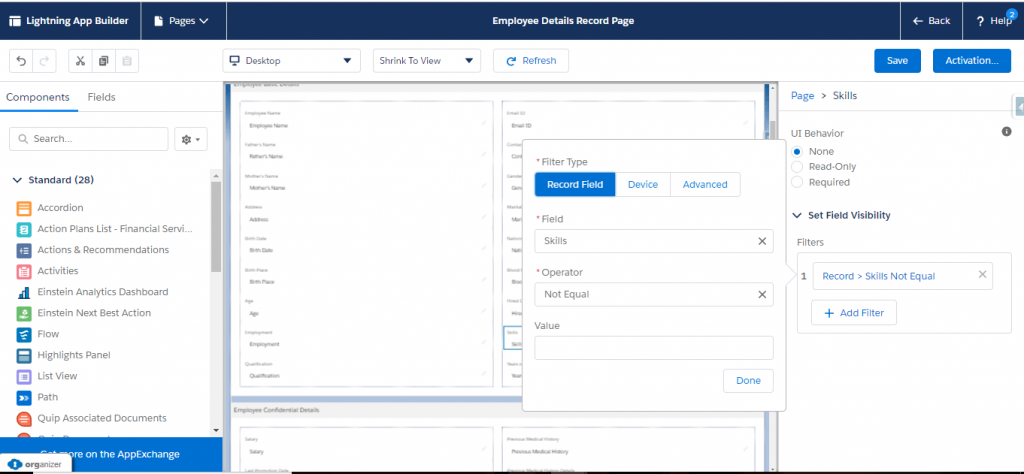This screenshot has height=474, width=1024.
Task: Click the components list scroll-down arrow
Action: pyautogui.click(x=216, y=431)
